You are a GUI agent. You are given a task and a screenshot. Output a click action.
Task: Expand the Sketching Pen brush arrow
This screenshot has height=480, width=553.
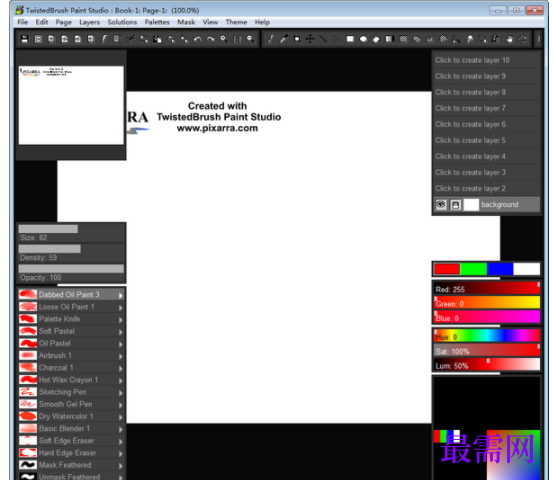tap(121, 393)
